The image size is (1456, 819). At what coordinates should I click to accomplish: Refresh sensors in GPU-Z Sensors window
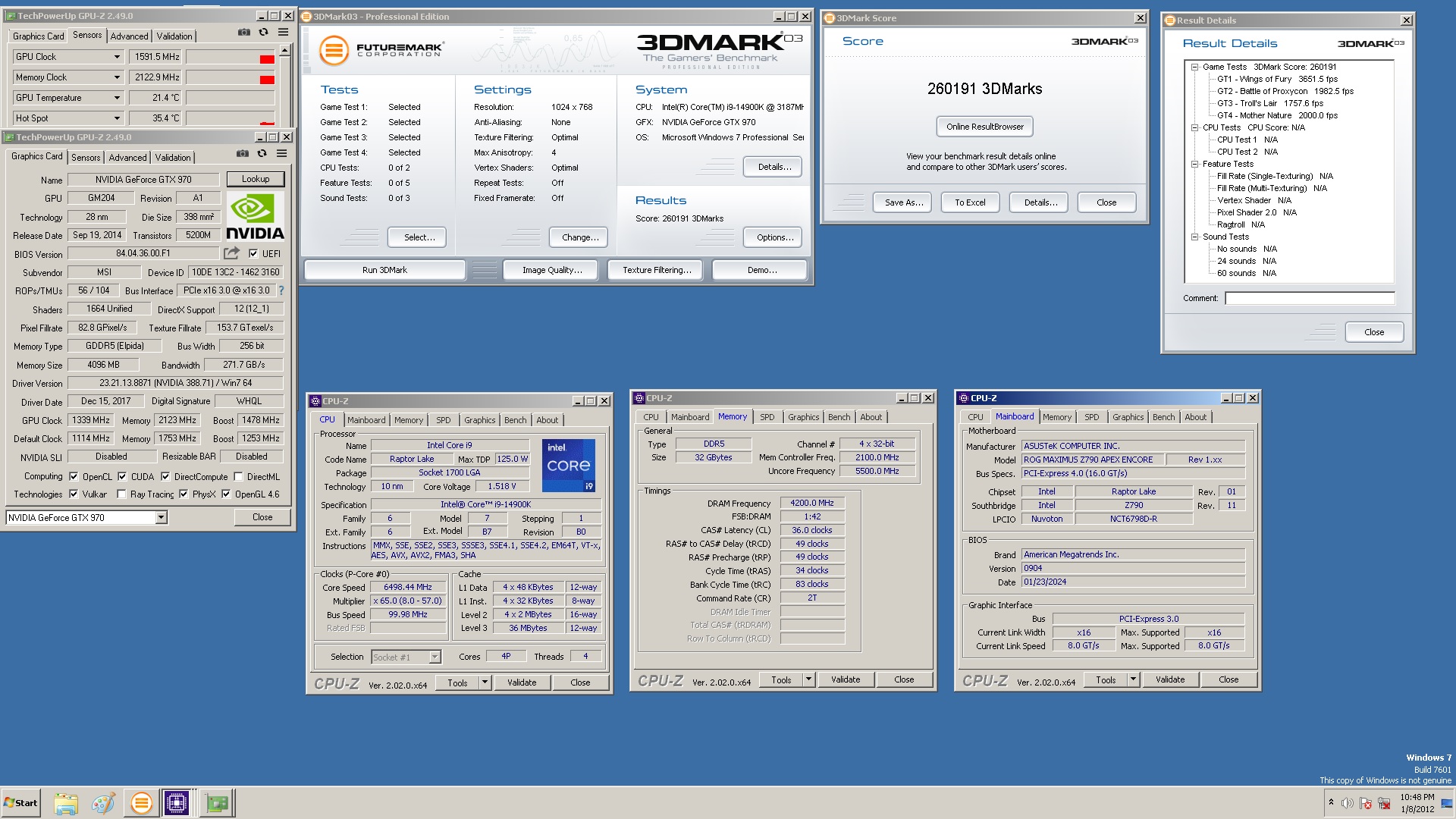(x=263, y=33)
